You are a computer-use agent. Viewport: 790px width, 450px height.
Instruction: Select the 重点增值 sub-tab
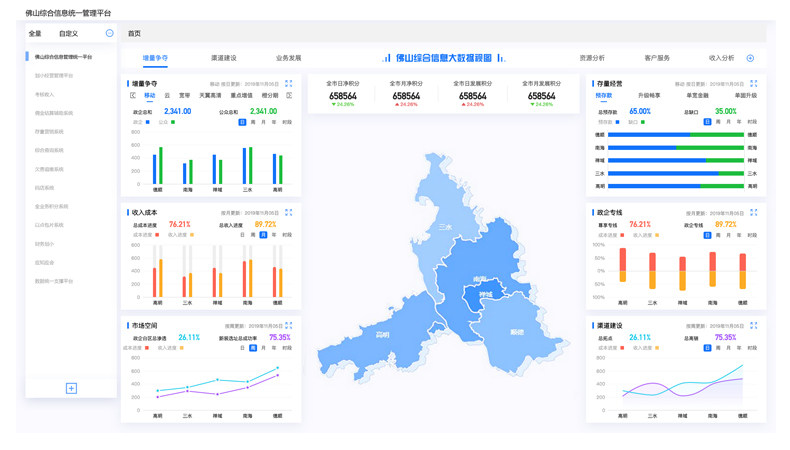(241, 95)
